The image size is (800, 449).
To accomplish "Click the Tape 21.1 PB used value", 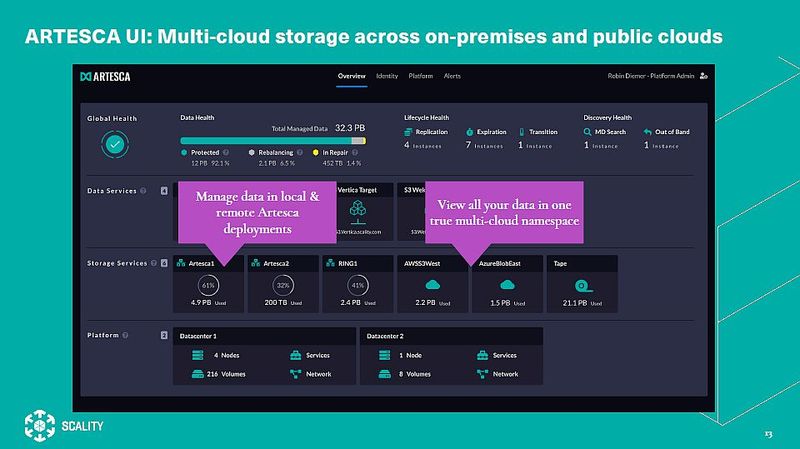I will [582, 303].
